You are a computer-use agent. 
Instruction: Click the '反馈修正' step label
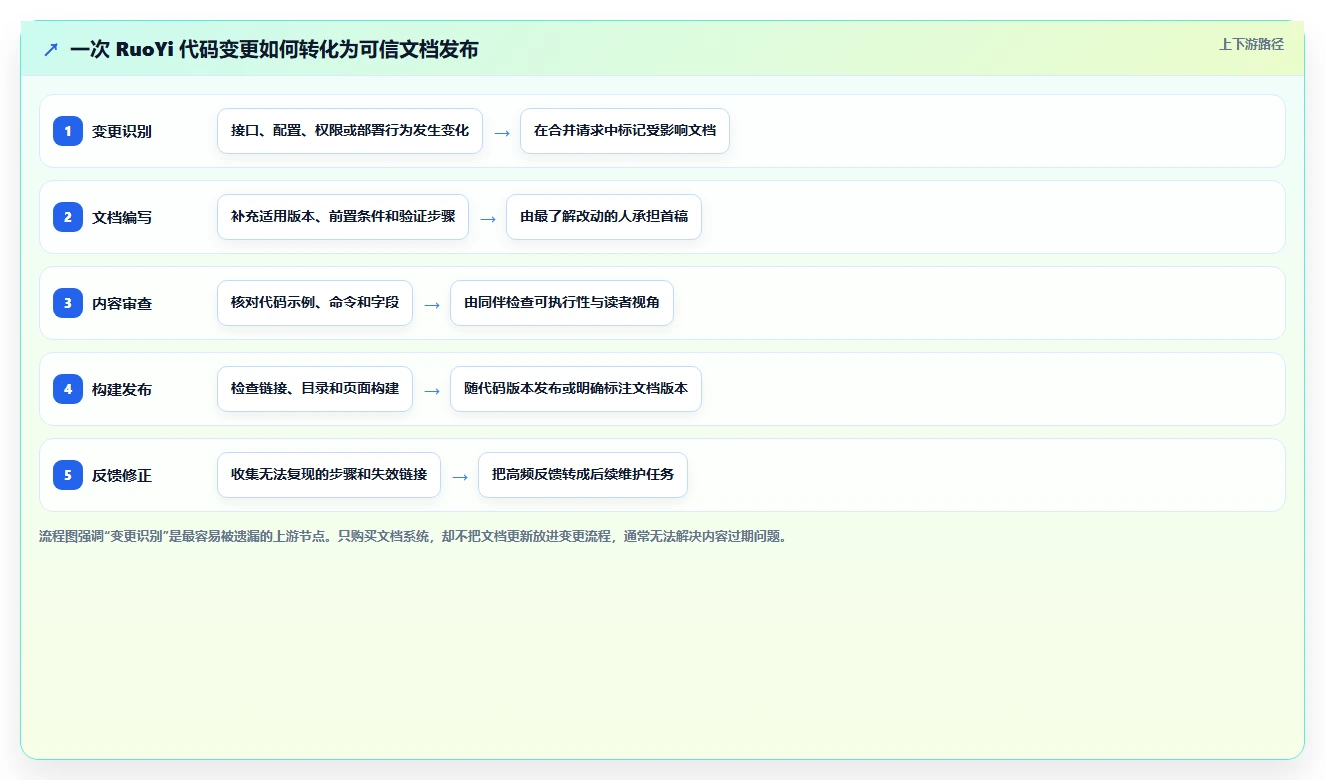(x=122, y=475)
